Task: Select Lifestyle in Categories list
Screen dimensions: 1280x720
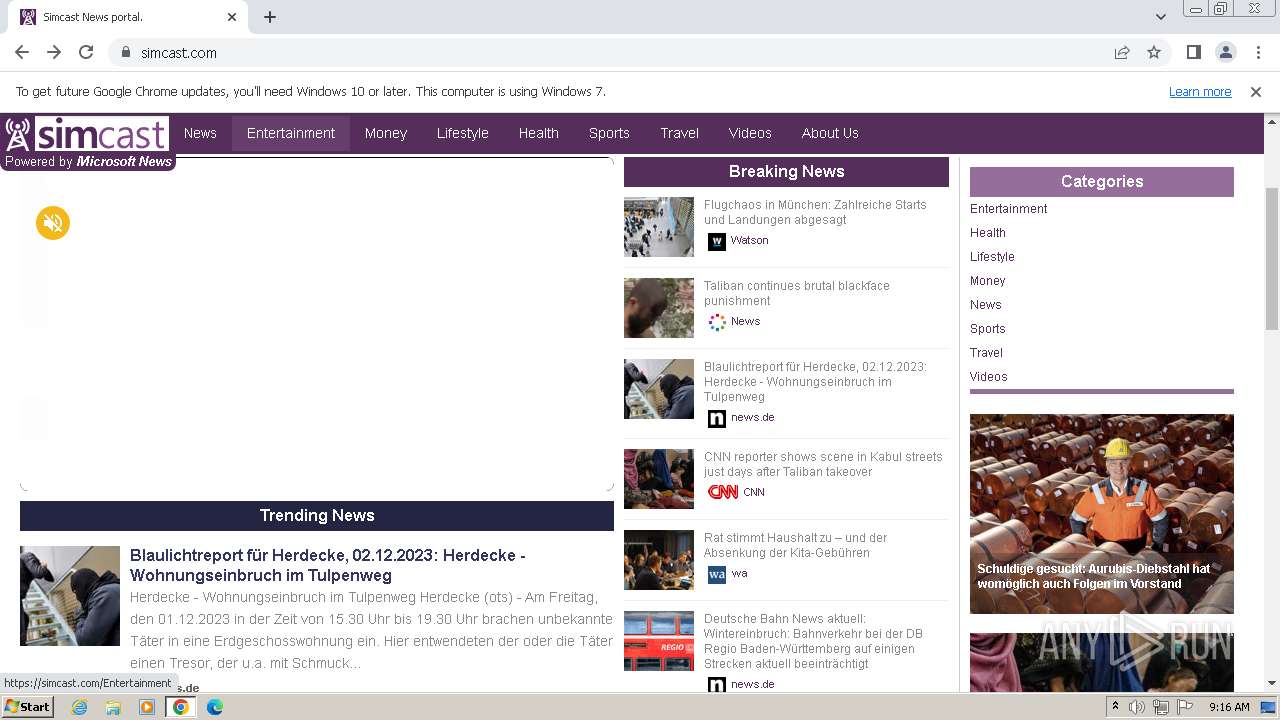Action: [x=992, y=257]
